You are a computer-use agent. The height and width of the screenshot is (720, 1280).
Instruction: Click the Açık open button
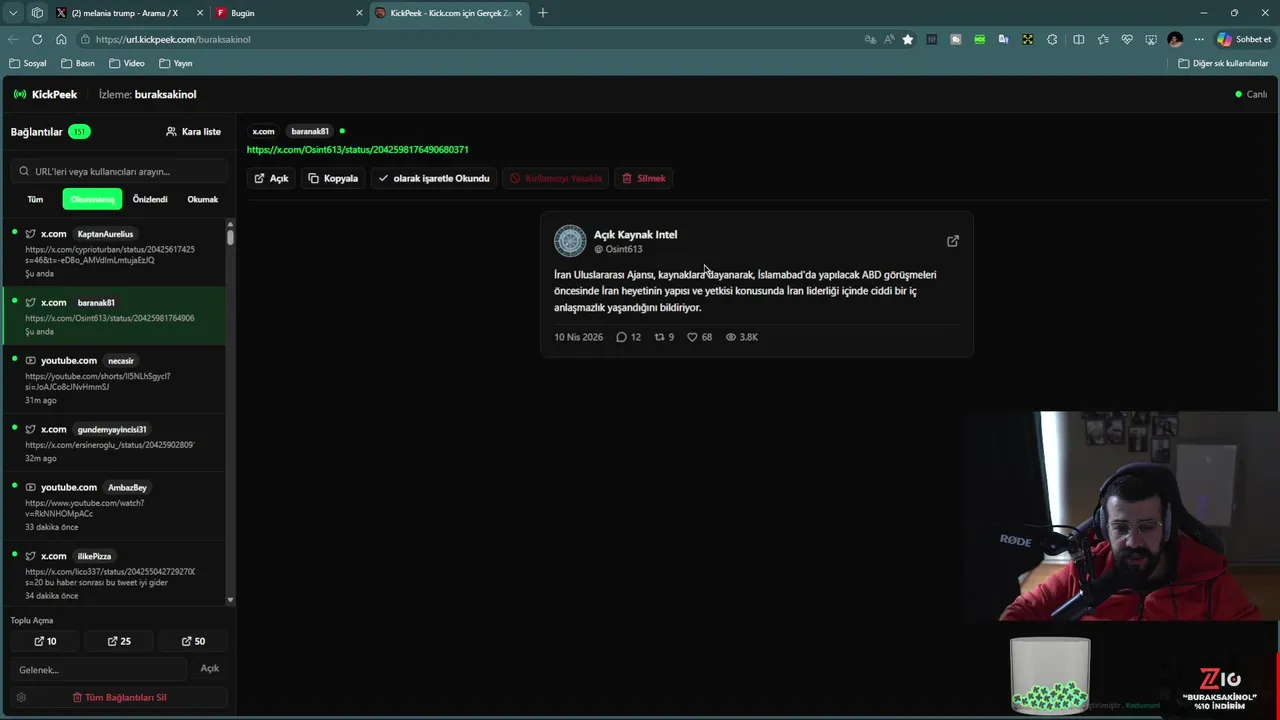271,178
